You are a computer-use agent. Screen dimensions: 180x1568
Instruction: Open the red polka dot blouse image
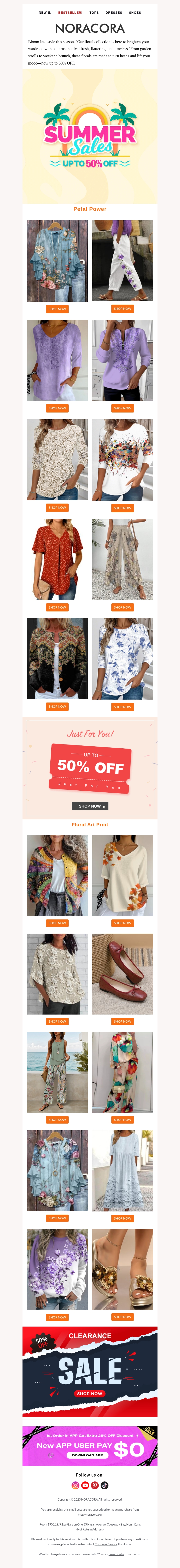[57, 559]
